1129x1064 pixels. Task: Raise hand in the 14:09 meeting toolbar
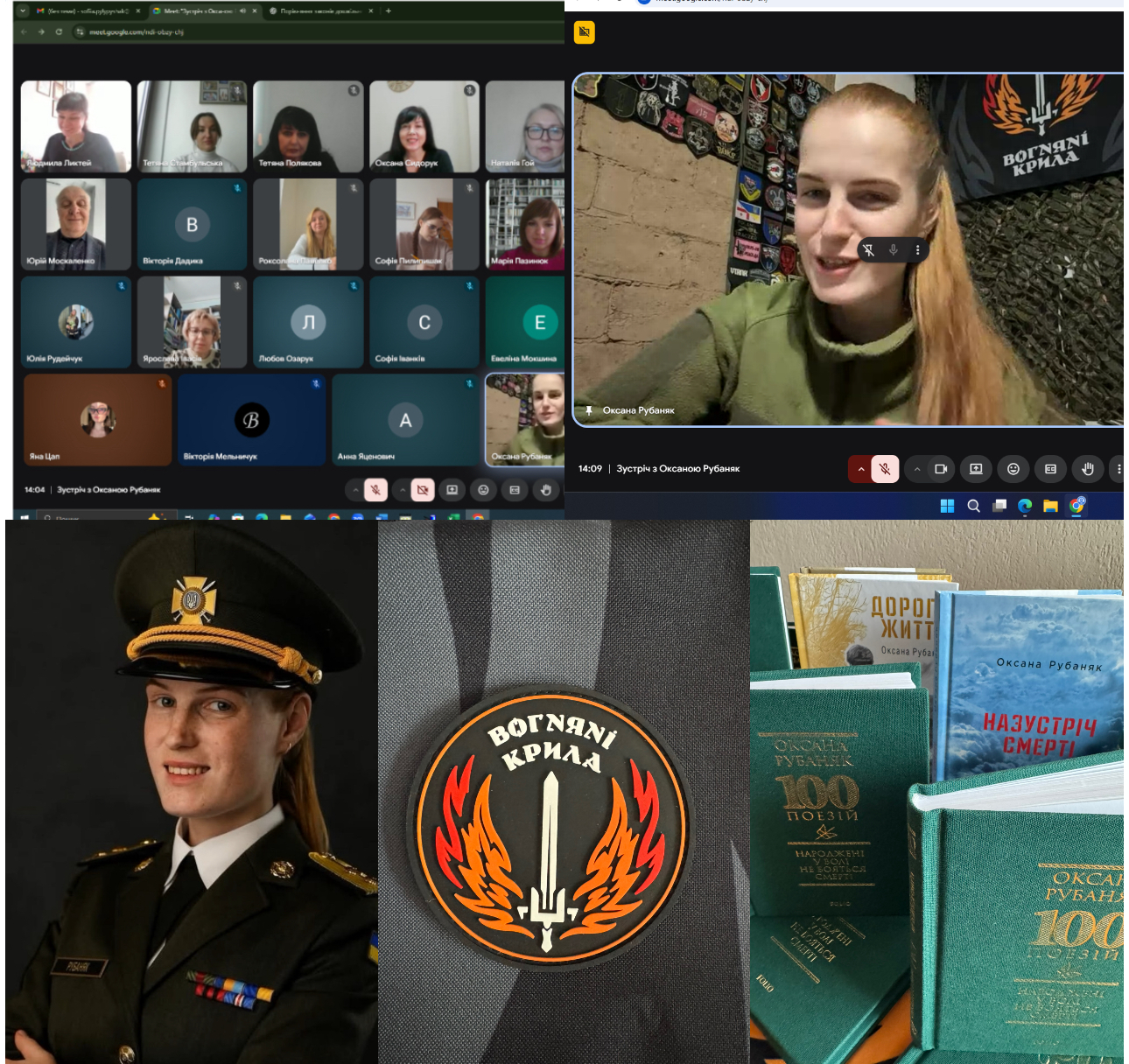point(1087,469)
